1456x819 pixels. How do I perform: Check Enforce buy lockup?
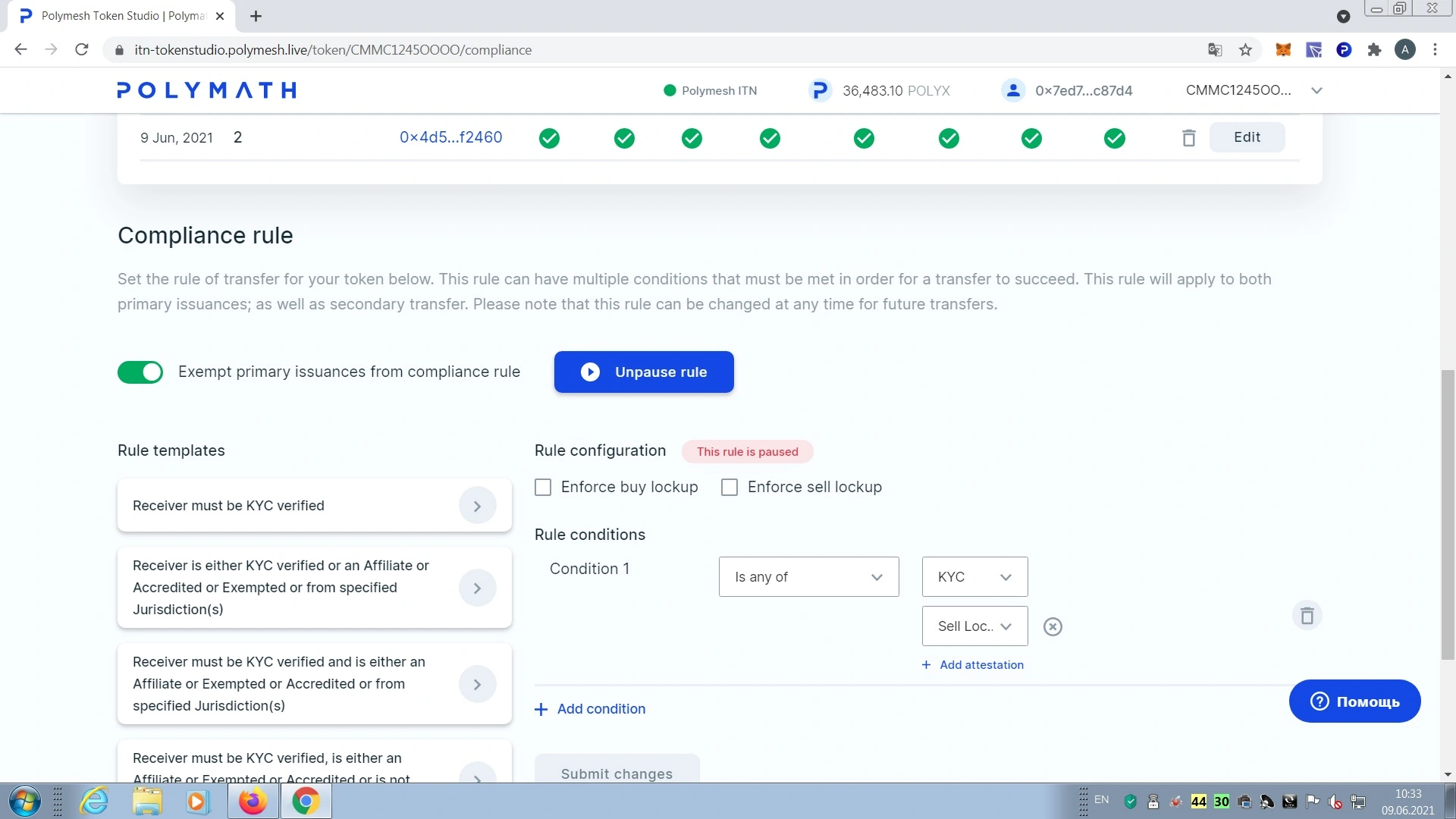click(x=543, y=488)
